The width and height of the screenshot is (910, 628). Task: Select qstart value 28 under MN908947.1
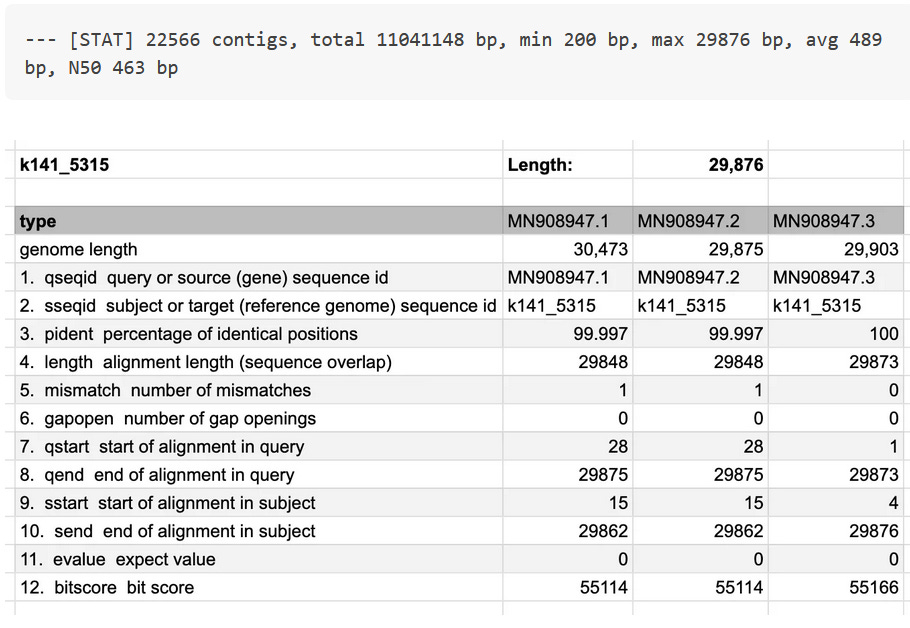[568, 446]
